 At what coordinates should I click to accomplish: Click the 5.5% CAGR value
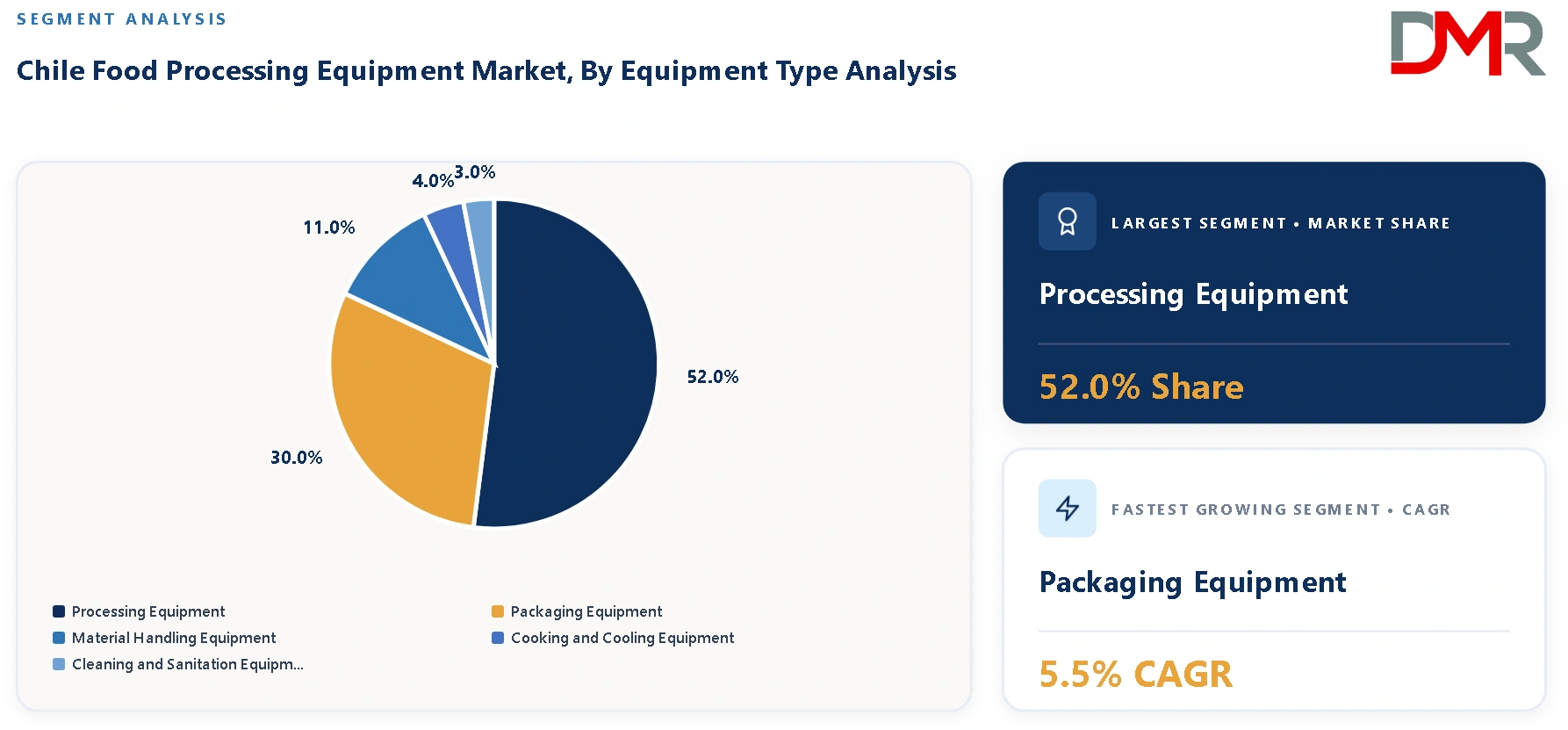coord(1136,674)
